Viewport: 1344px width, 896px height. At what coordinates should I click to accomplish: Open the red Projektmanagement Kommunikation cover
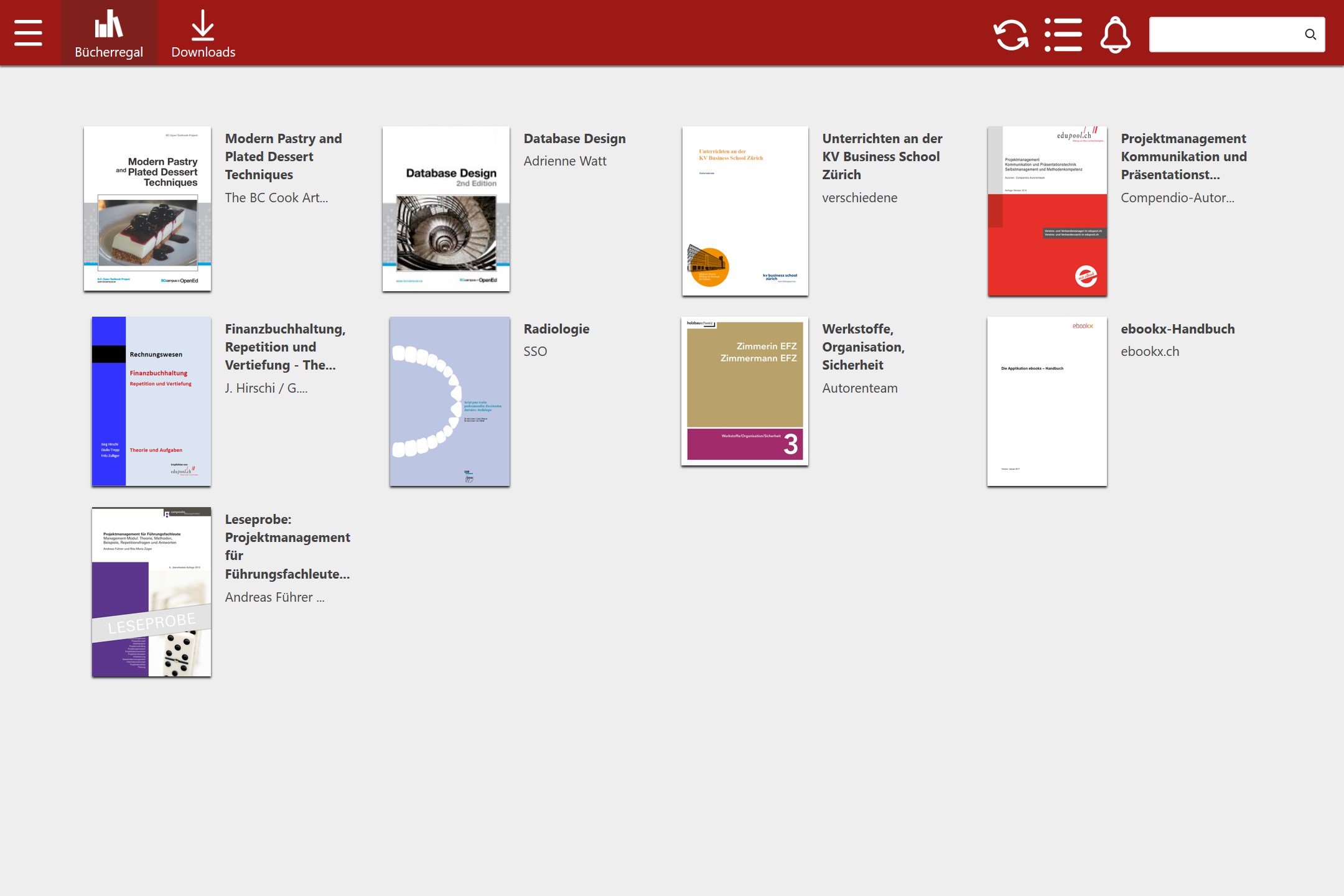[x=1047, y=211]
